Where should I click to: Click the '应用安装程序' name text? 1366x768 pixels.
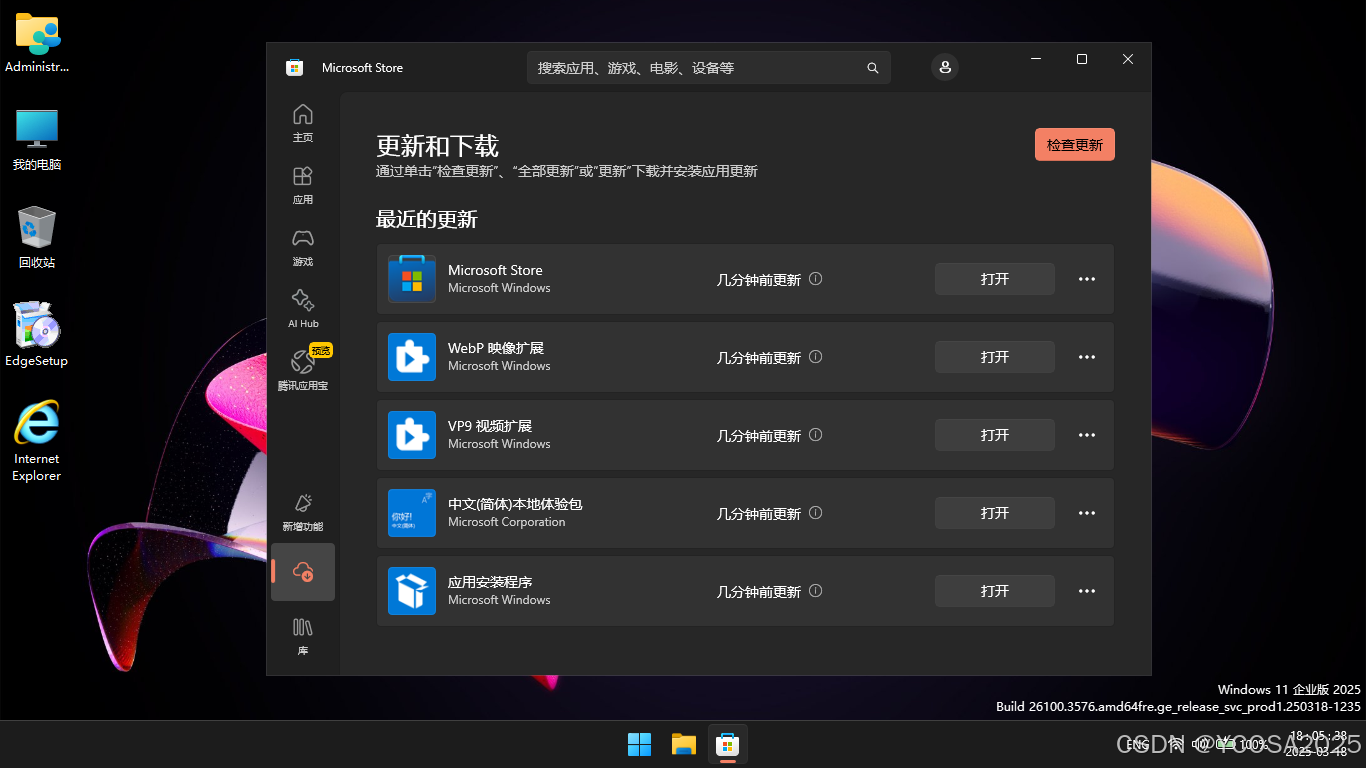tap(490, 582)
